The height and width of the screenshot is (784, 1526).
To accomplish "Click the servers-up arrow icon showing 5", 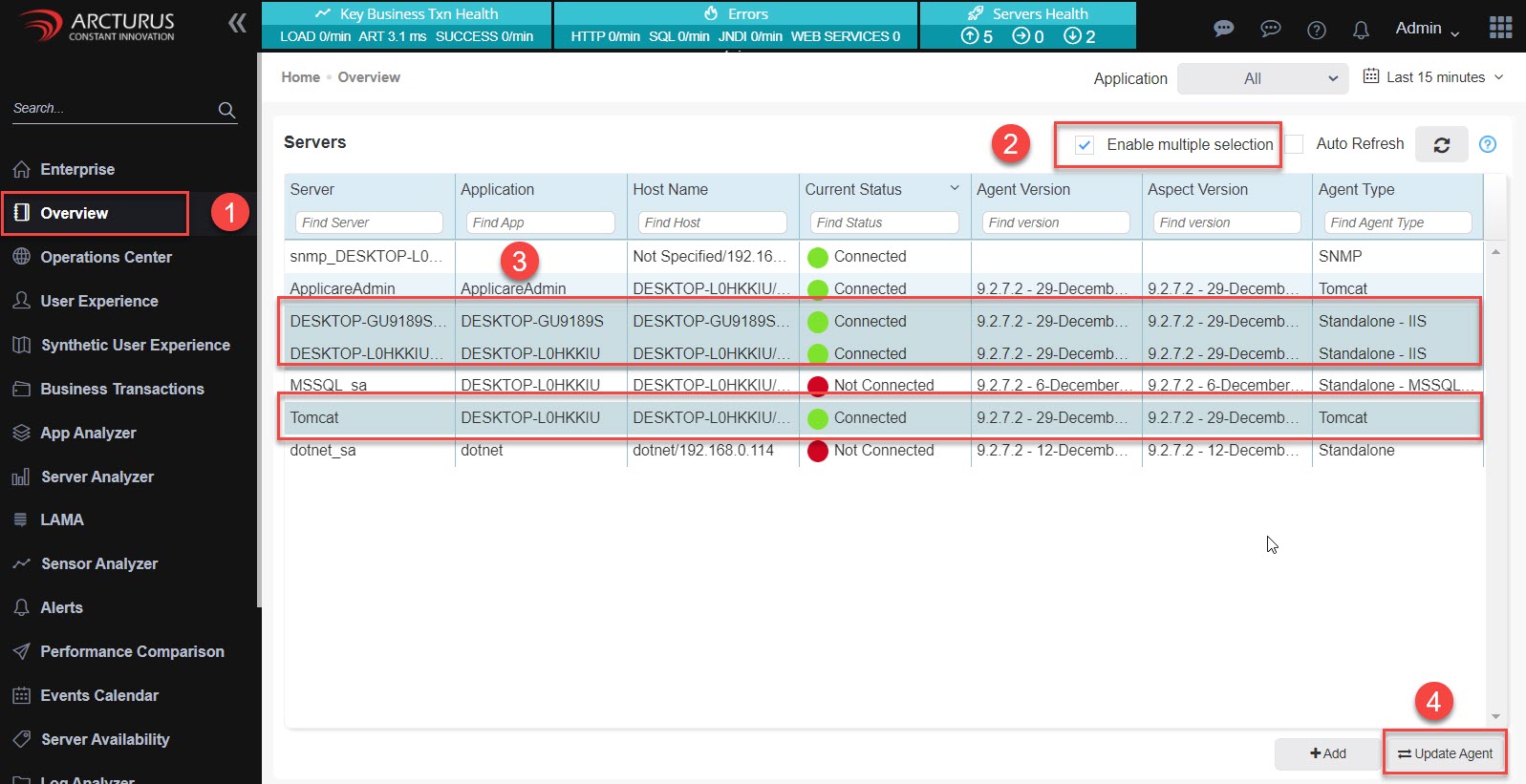I will coord(970,36).
